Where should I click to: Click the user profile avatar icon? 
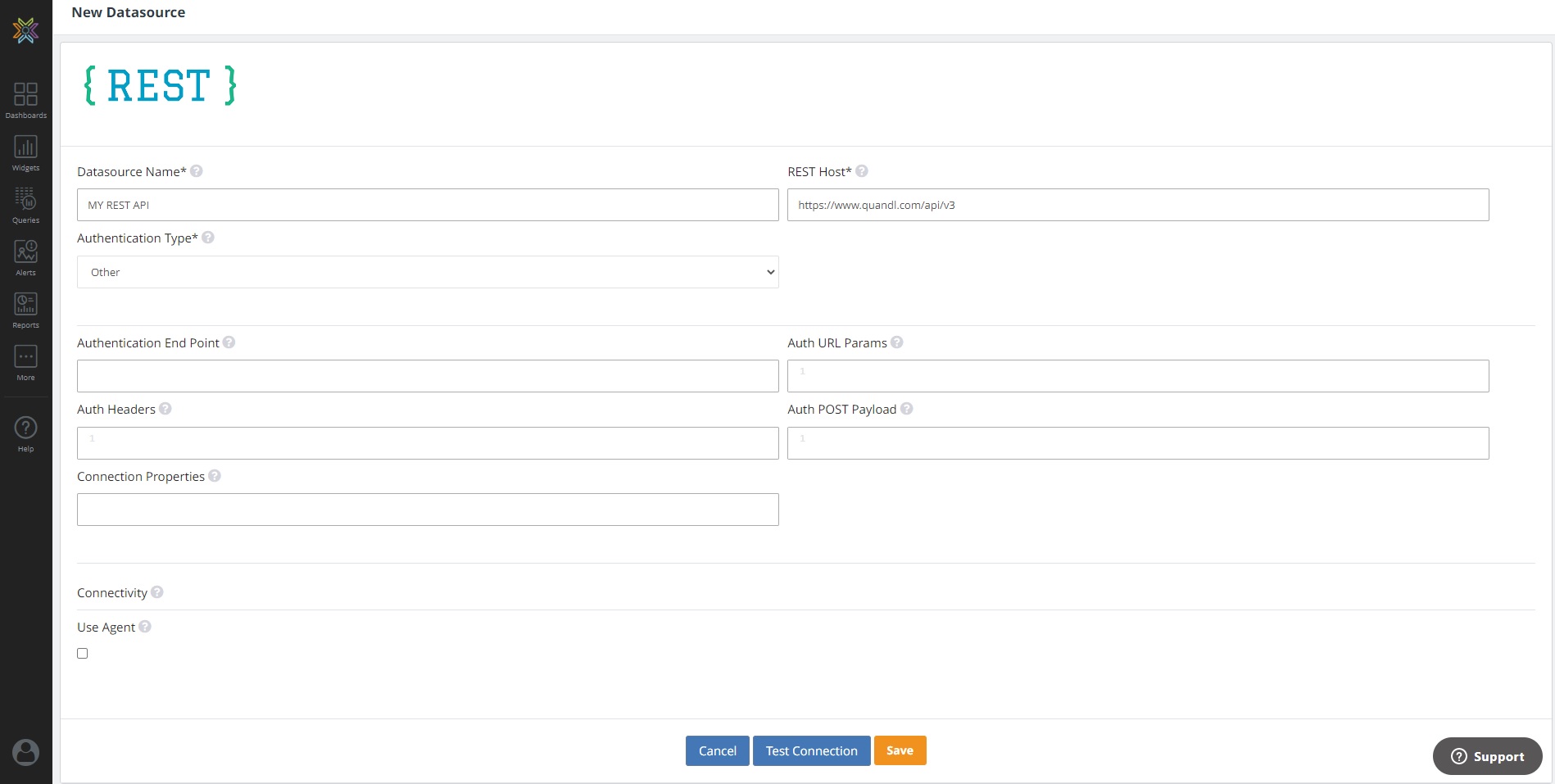(25, 752)
